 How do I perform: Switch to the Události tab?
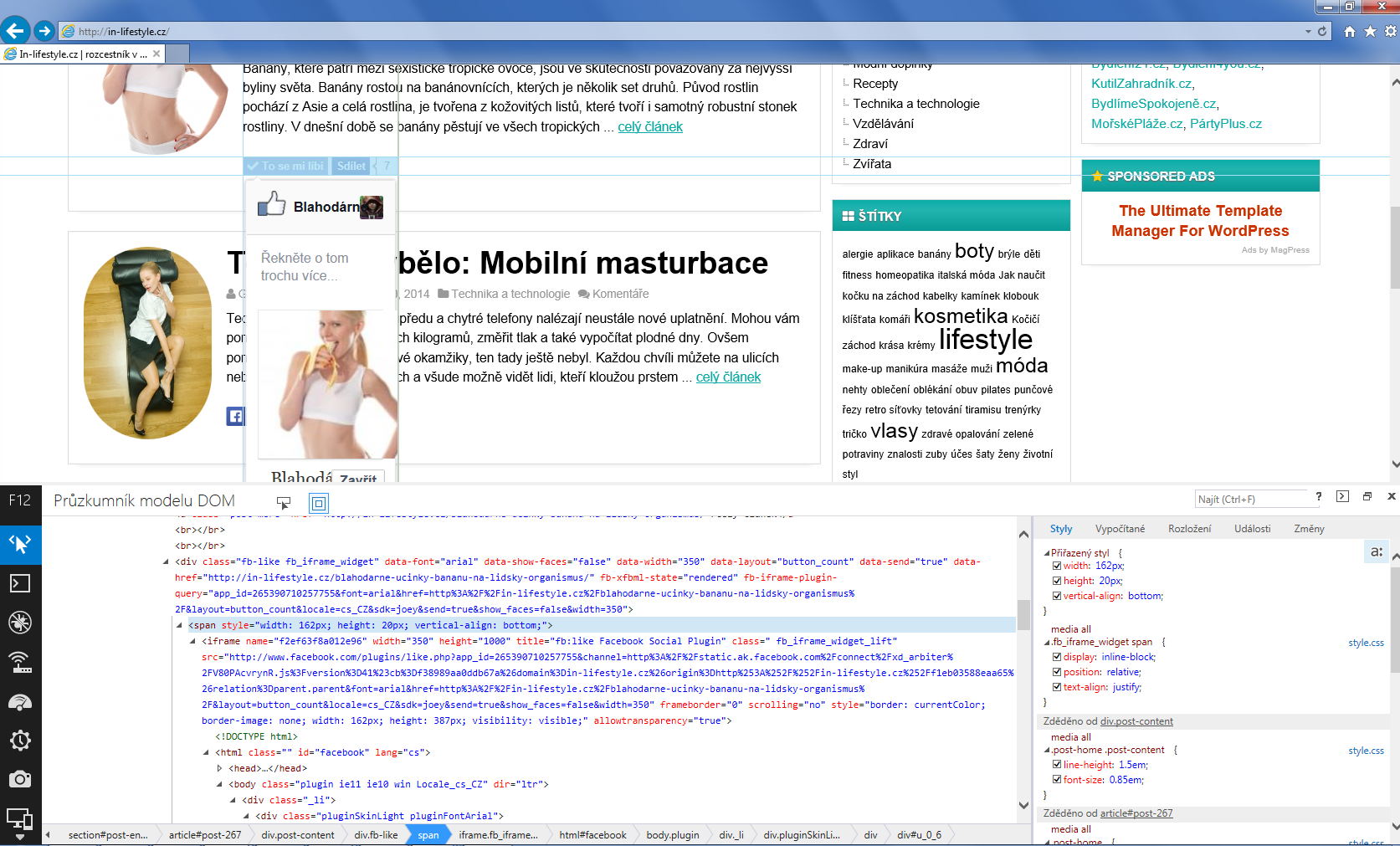[x=1252, y=529]
